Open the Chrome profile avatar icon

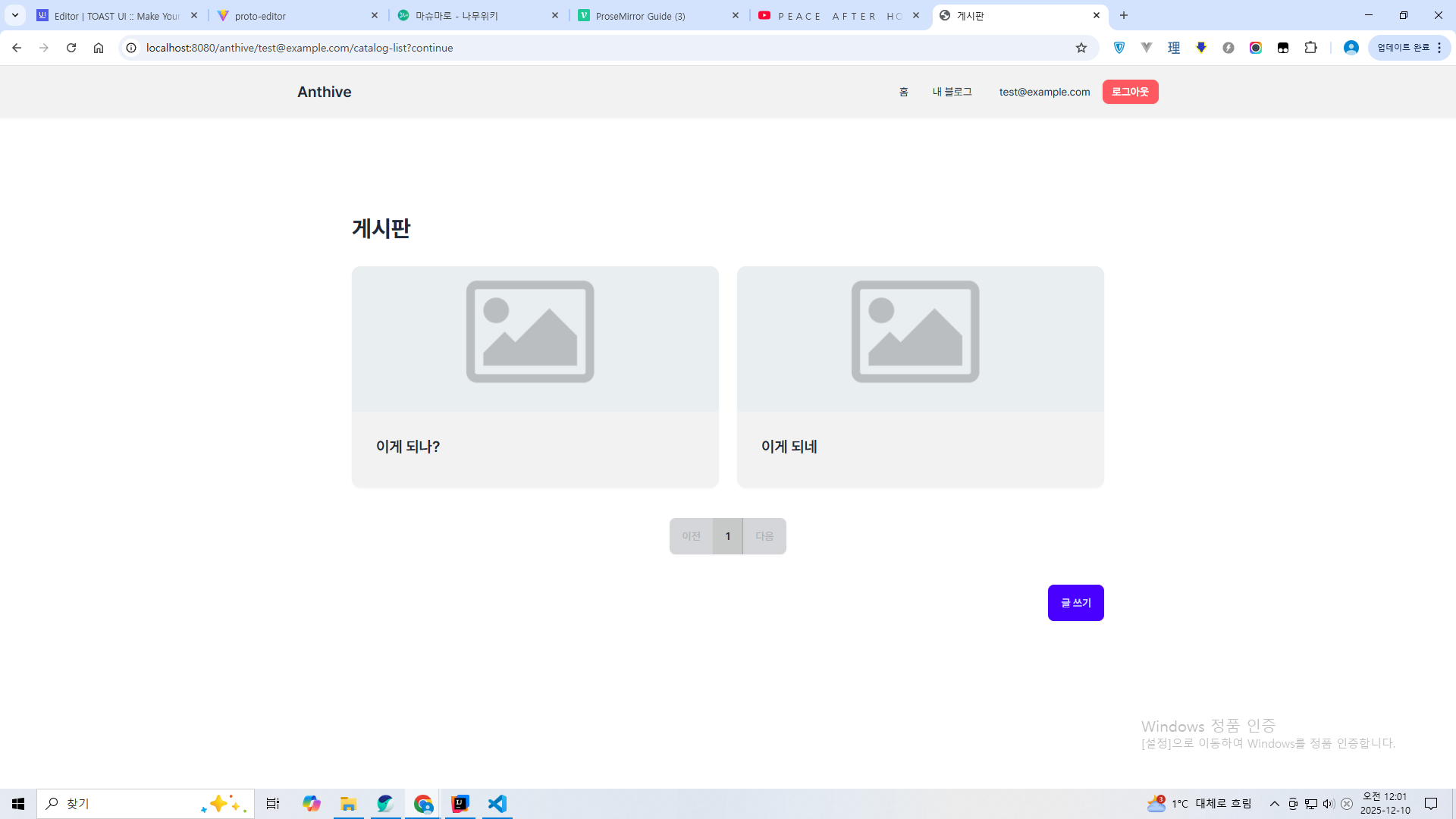[x=1351, y=48]
